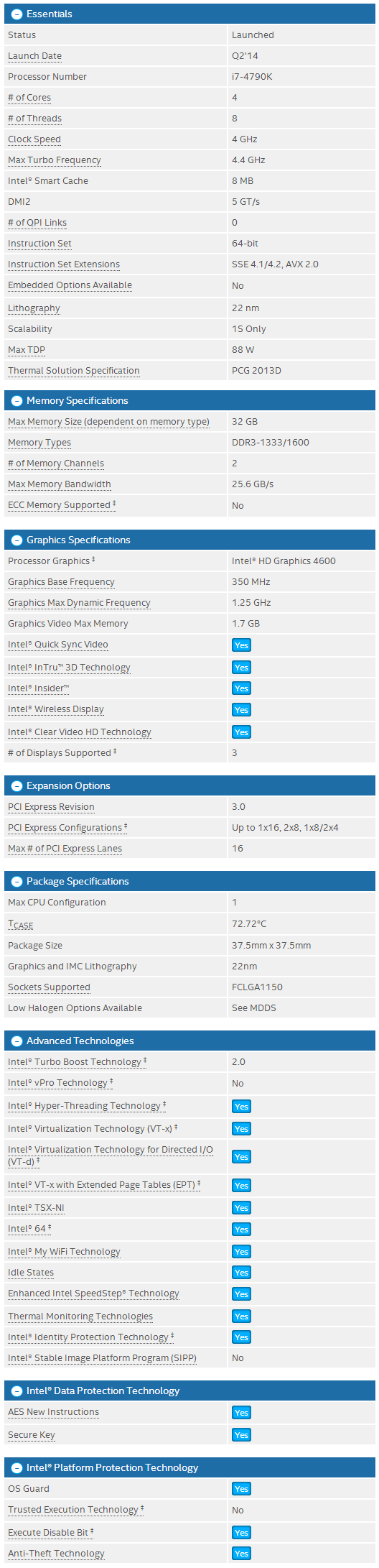The image size is (379, 1568).
Task: Click the Yes badge for Intel TSX-NI
Action: point(241,1208)
